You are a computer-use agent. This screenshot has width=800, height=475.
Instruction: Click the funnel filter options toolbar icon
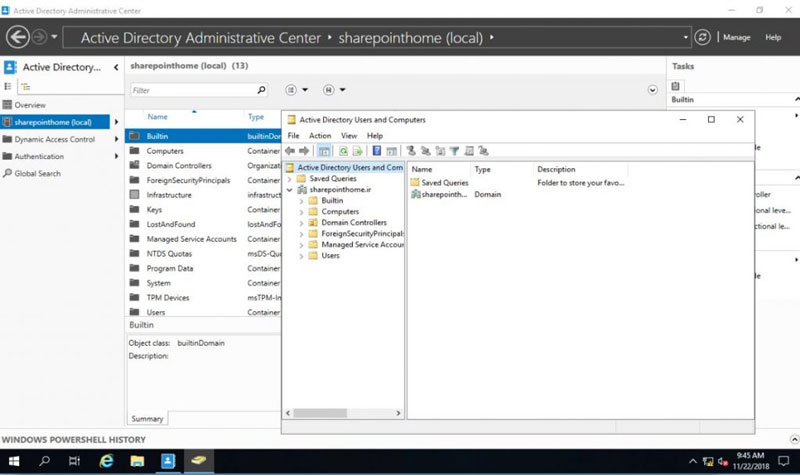pyautogui.click(x=454, y=151)
